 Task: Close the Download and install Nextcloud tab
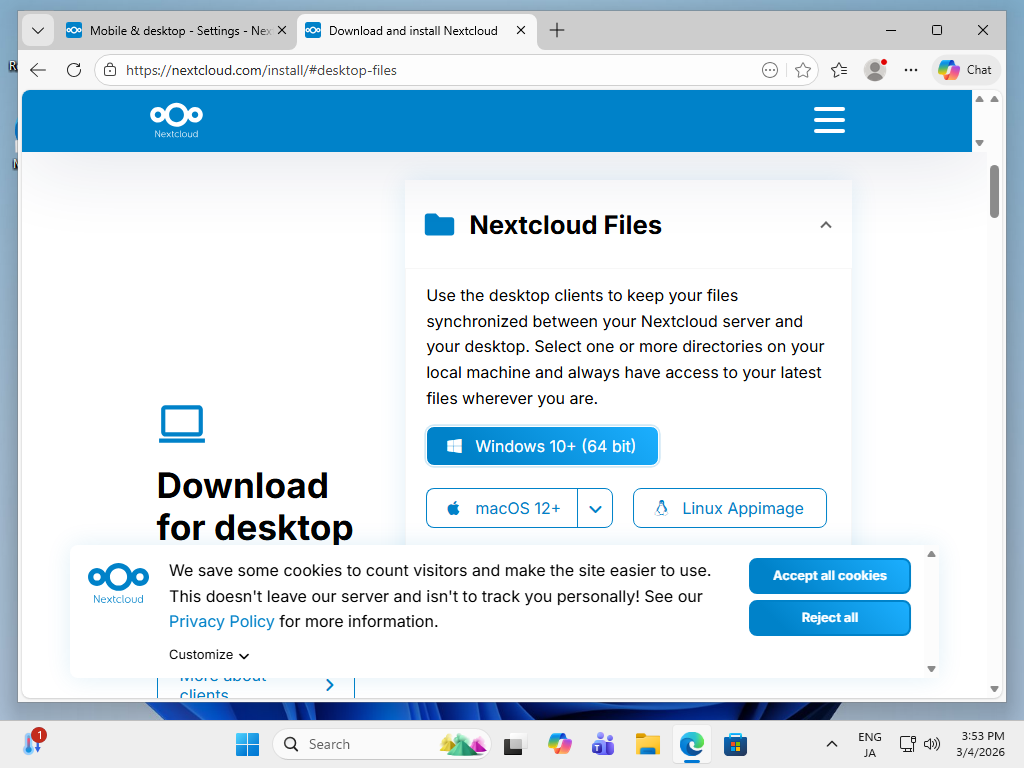click(x=520, y=31)
